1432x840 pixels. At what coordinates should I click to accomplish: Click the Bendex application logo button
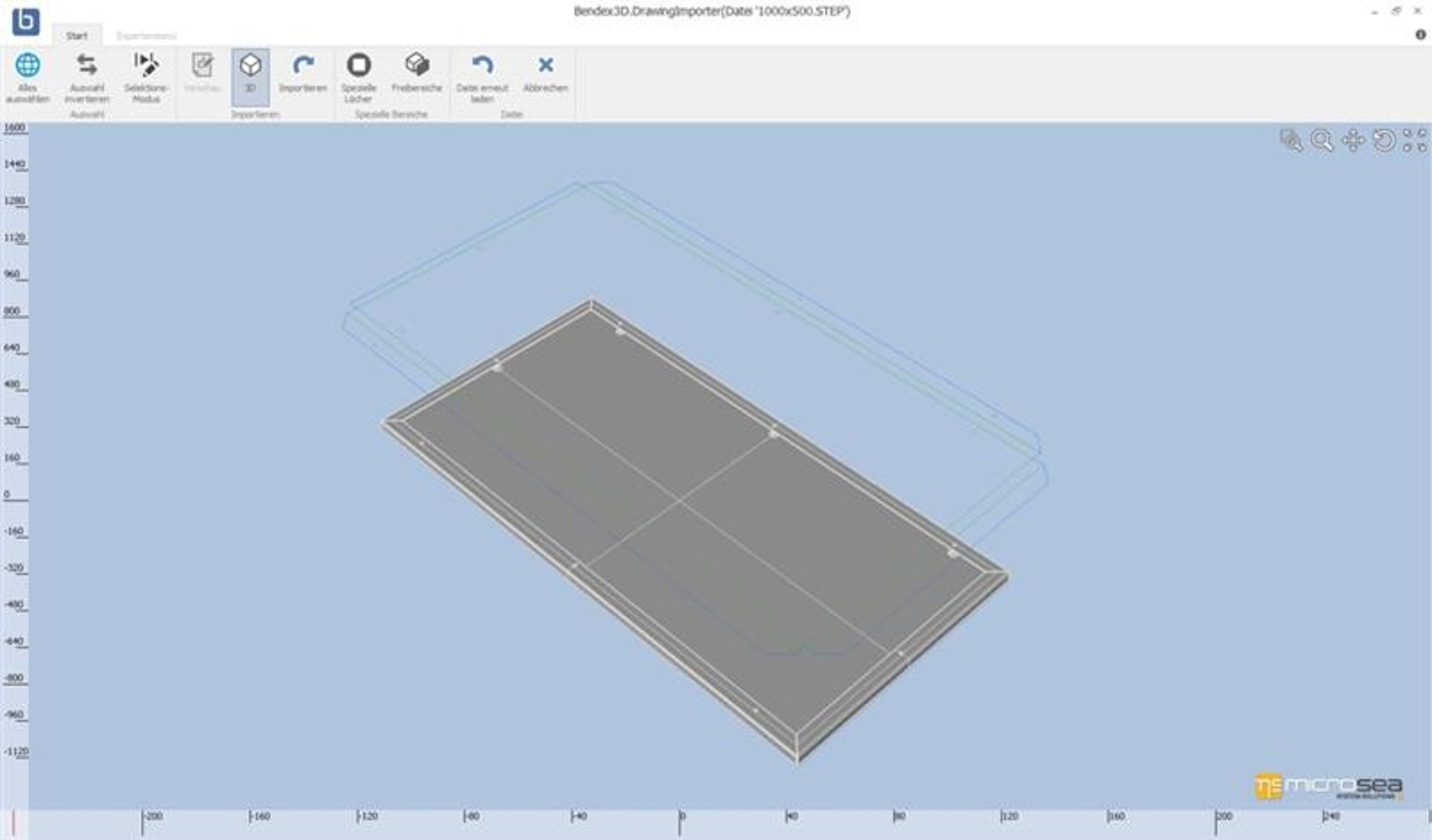(x=26, y=22)
